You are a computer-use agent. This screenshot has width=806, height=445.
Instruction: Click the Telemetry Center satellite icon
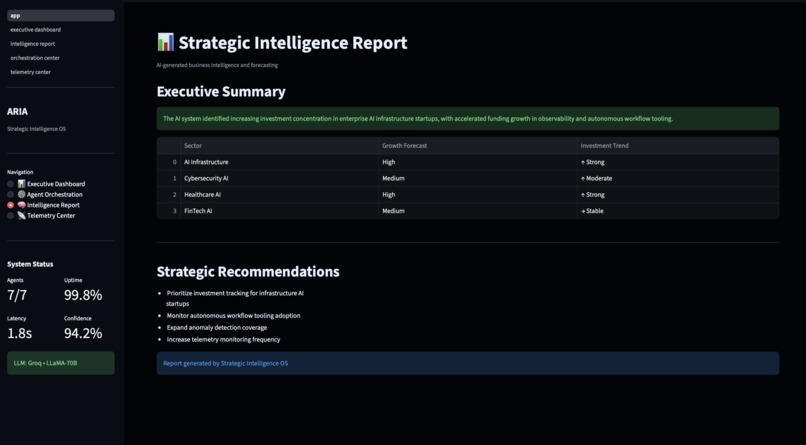[x=22, y=216]
